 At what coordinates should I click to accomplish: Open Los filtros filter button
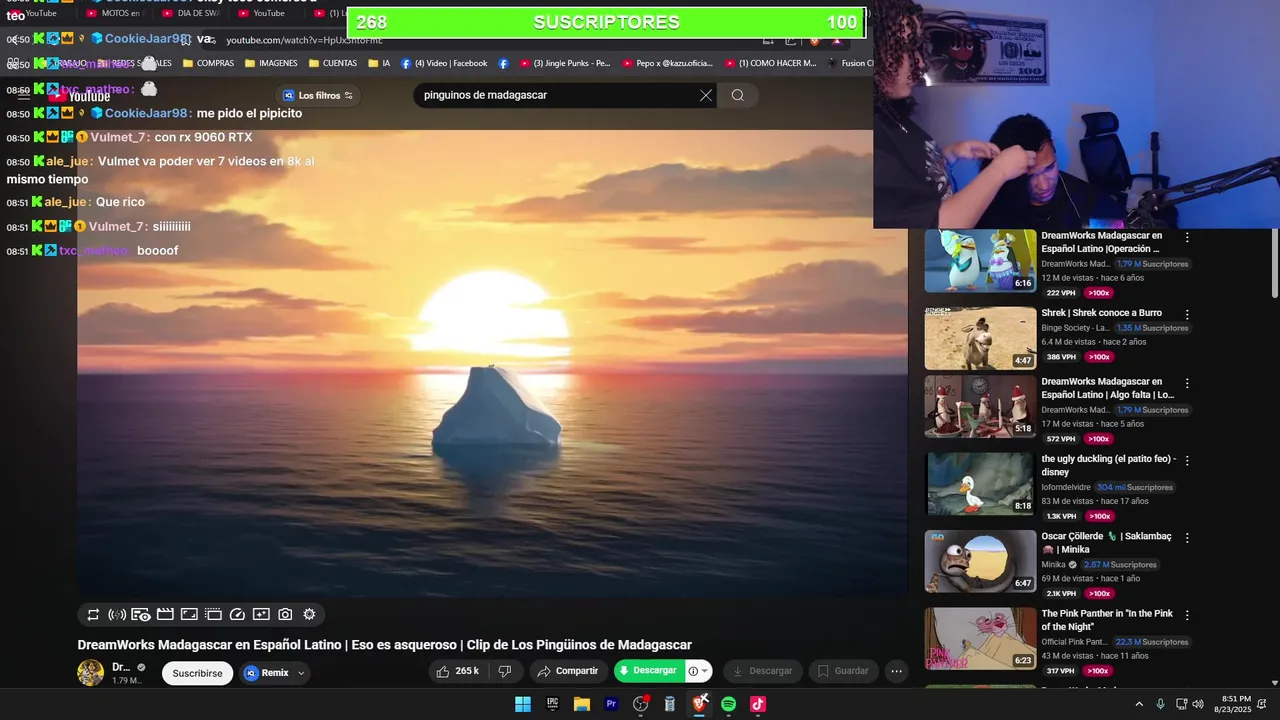(318, 95)
